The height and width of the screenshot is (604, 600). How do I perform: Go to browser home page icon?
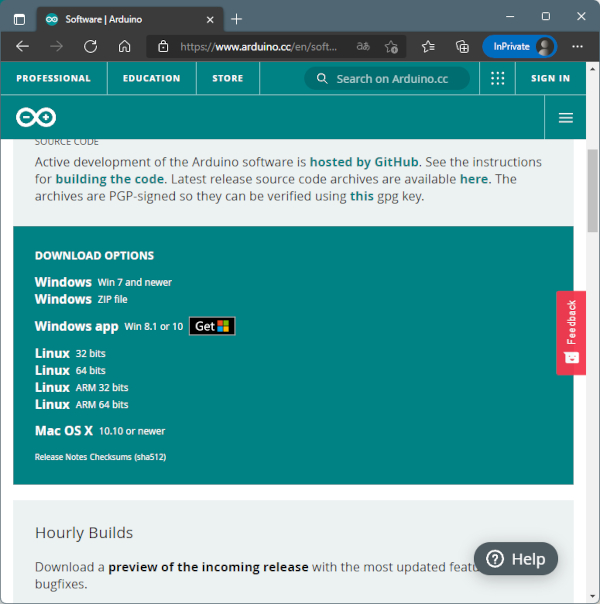click(x=124, y=47)
